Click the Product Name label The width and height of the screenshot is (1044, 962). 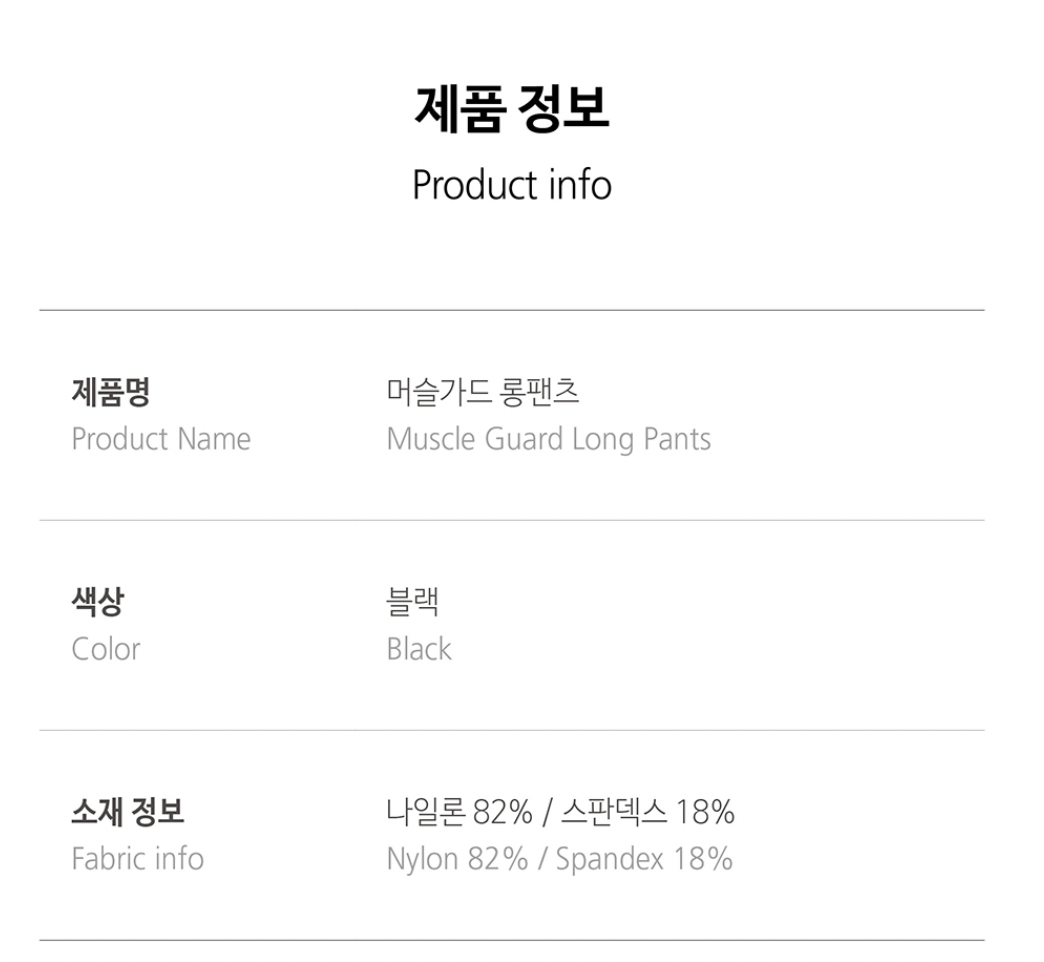click(x=161, y=439)
